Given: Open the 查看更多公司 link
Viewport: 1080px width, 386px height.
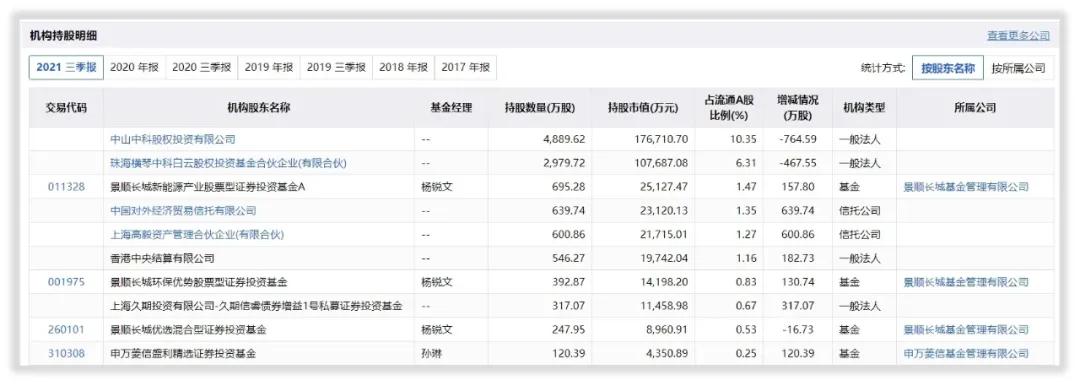Looking at the screenshot, I should click(1018, 36).
